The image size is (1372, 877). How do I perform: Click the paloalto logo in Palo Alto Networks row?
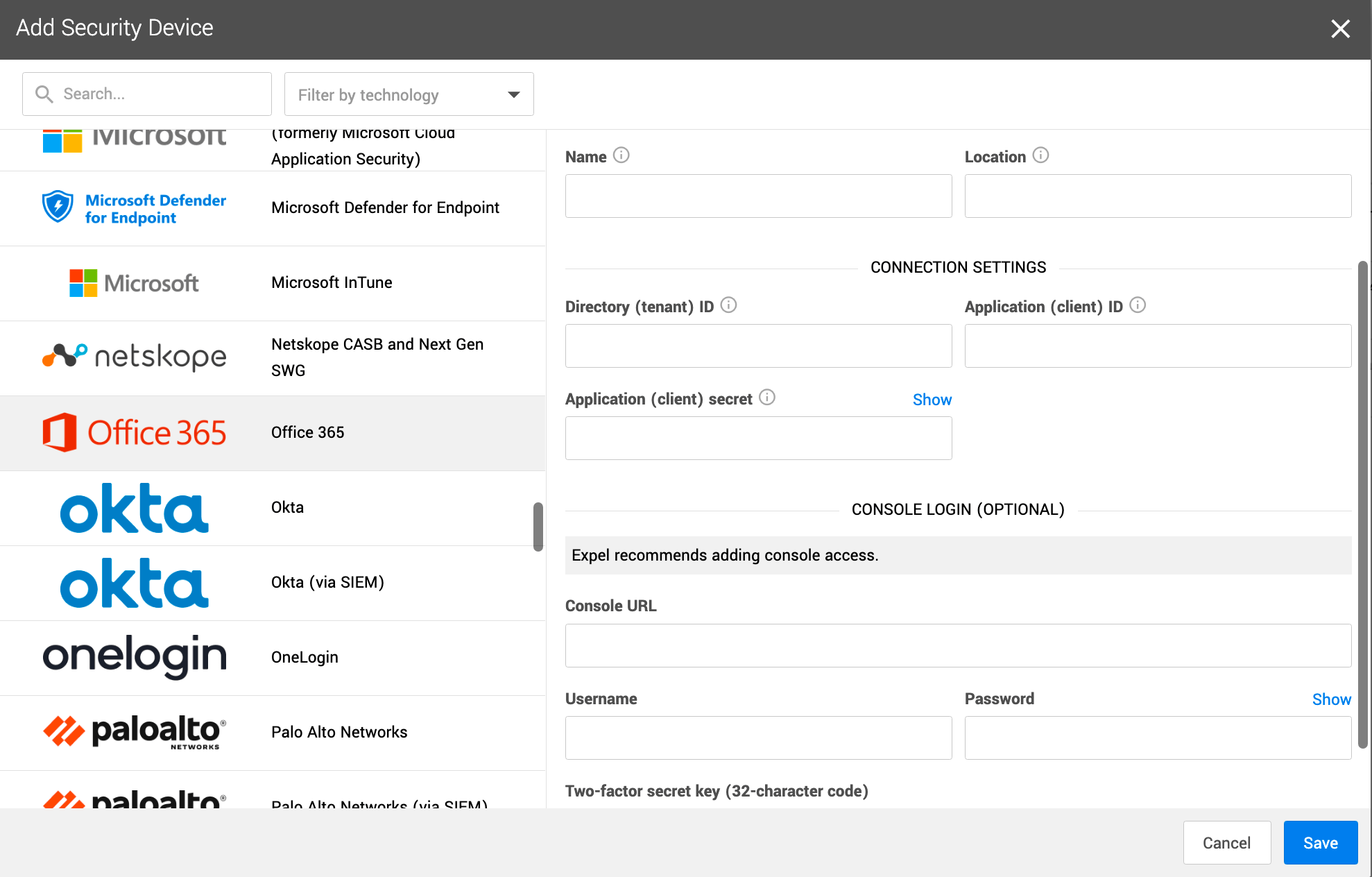point(135,732)
